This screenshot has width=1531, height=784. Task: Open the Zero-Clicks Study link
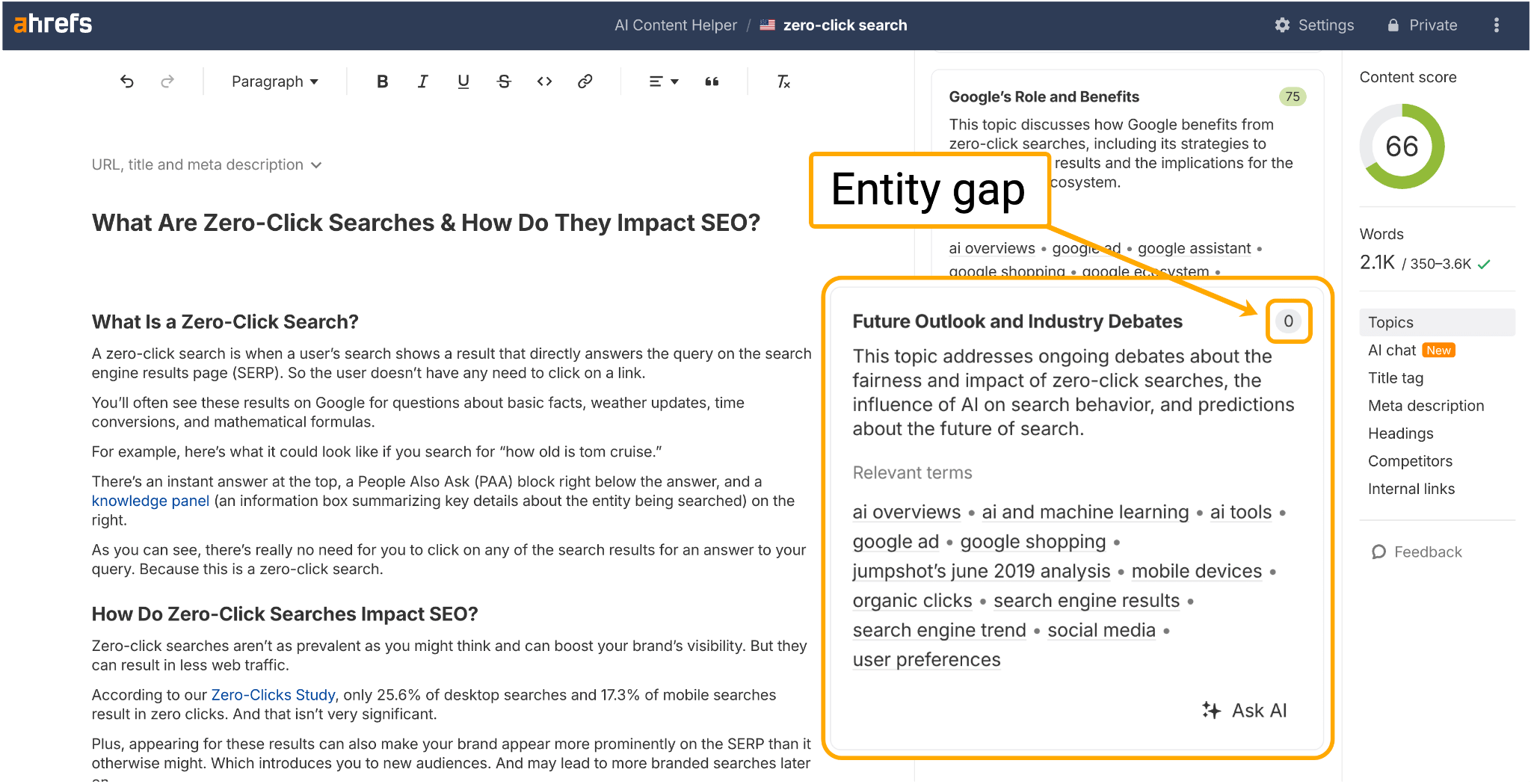[x=272, y=694]
